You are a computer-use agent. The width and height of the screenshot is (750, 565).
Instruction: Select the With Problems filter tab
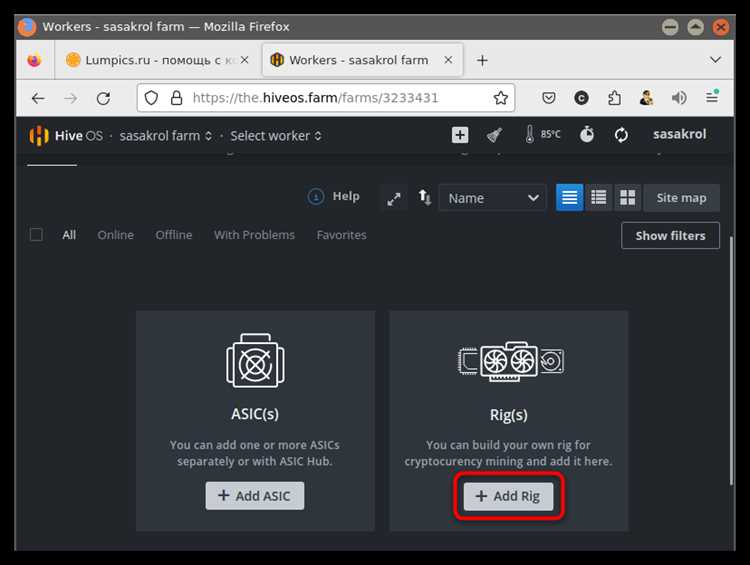254,235
